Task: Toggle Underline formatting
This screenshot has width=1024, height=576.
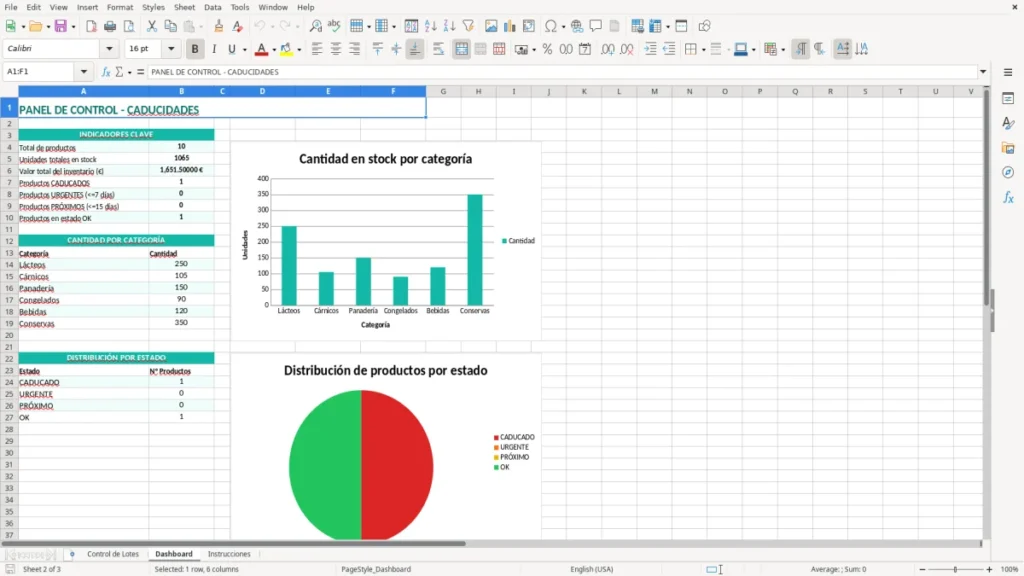Action: 231,49
